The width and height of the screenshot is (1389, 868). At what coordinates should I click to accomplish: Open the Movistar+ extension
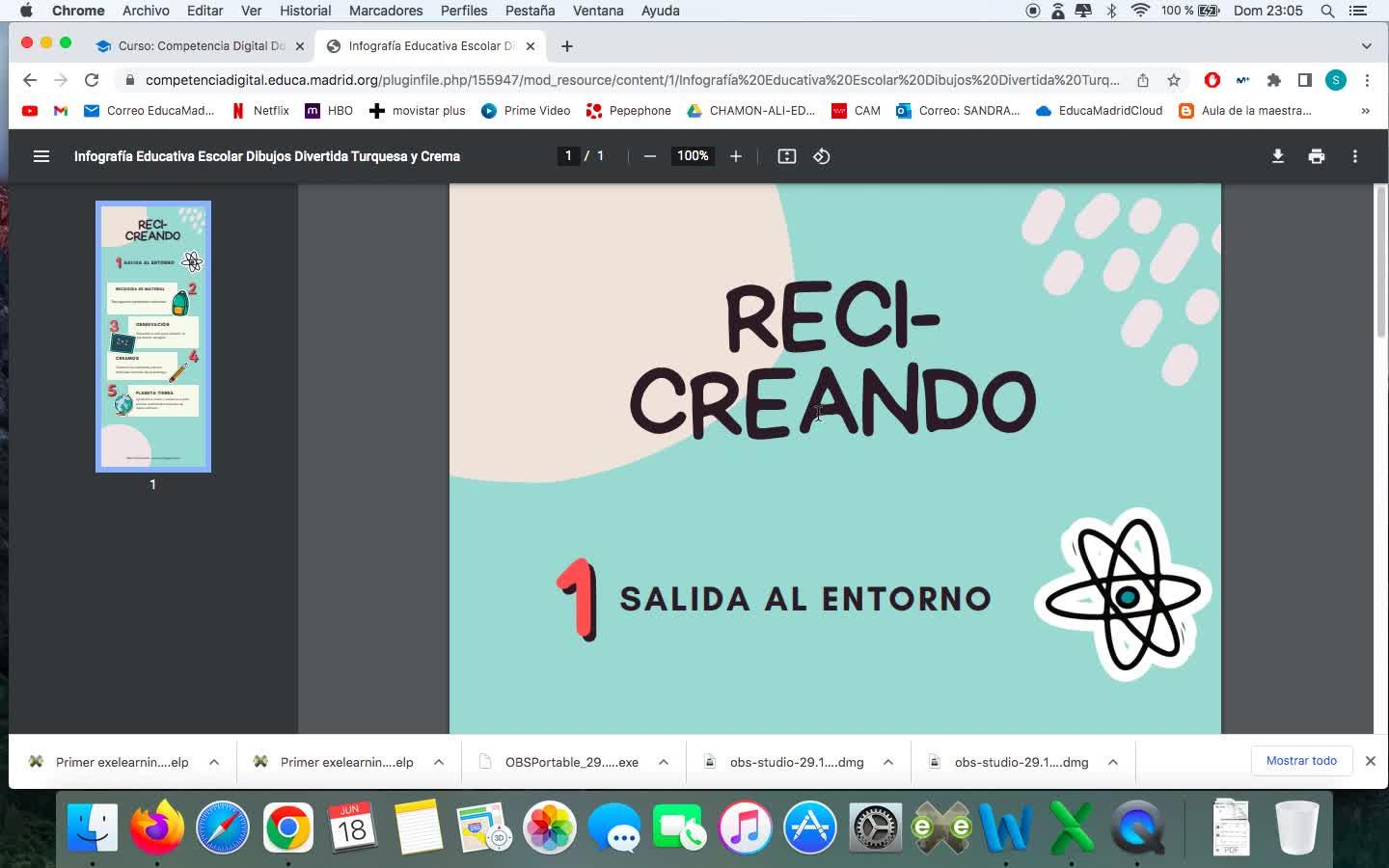(1243, 80)
